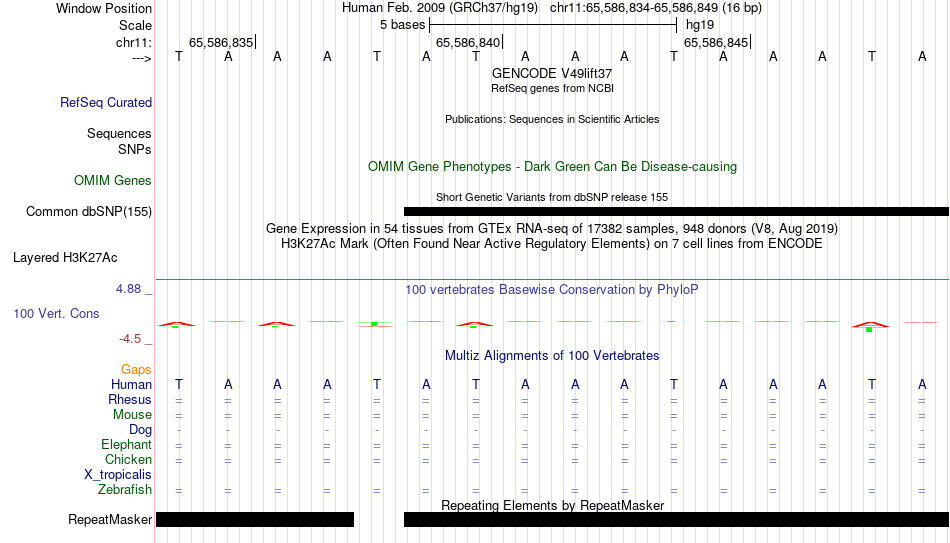The height and width of the screenshot is (543, 950).
Task: Click the 4.88 conservation maximum value
Action: click(128, 289)
